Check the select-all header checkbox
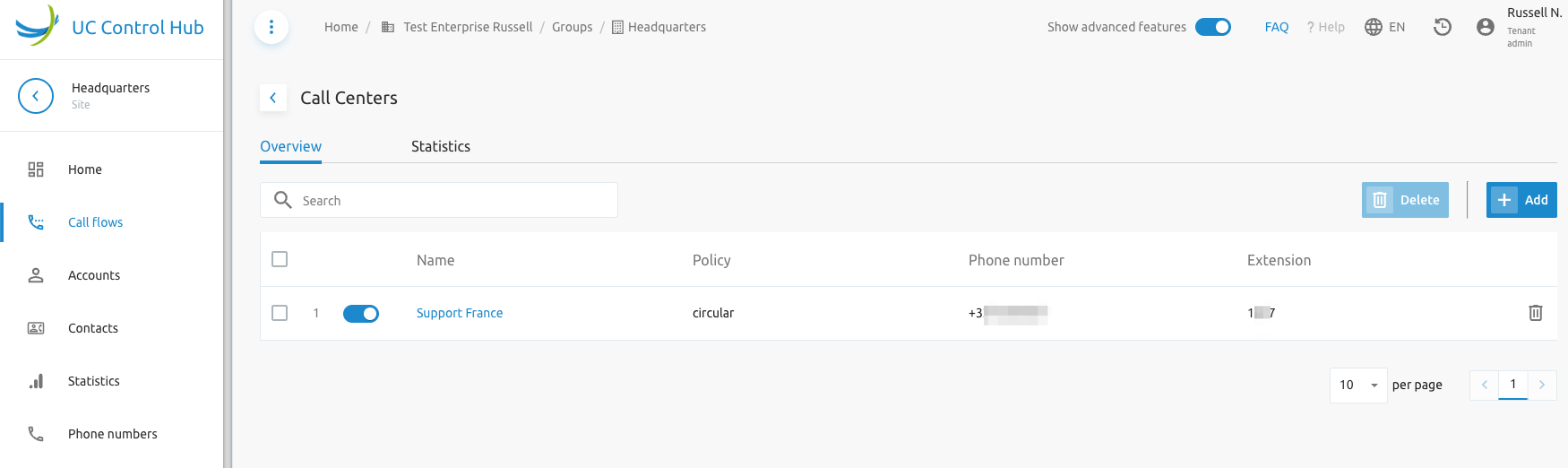The width and height of the screenshot is (1568, 468). pyautogui.click(x=280, y=259)
